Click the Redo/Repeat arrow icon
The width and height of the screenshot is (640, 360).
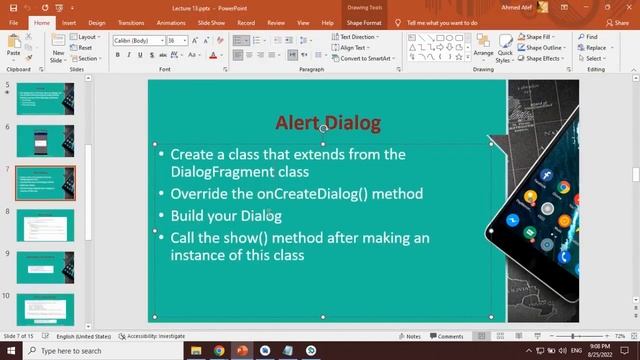[x=45, y=8]
